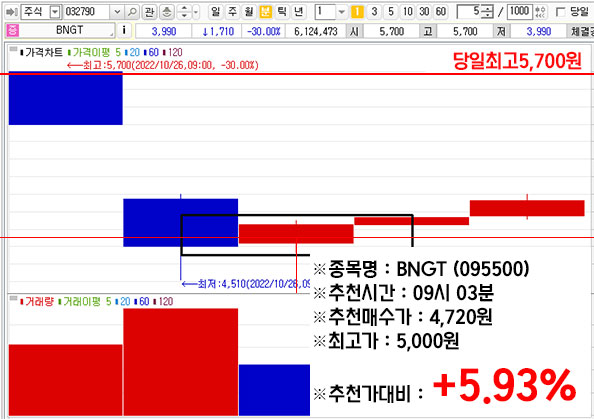
Task: Click the 관 watchlist button
Action: tap(149, 12)
